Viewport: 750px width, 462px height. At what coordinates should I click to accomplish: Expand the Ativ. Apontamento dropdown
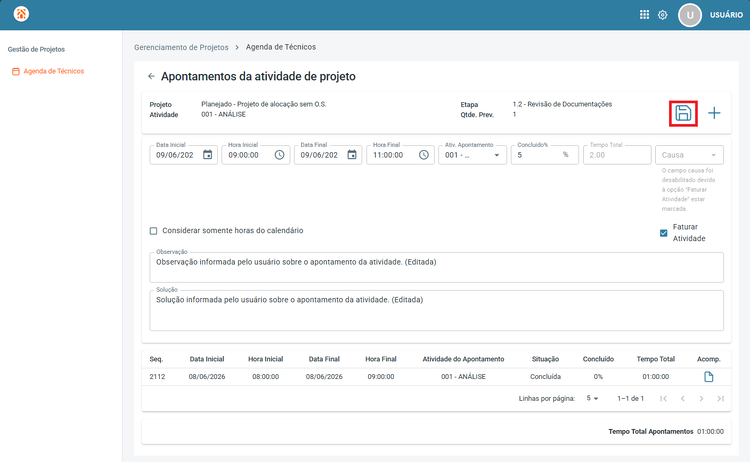click(x=472, y=155)
